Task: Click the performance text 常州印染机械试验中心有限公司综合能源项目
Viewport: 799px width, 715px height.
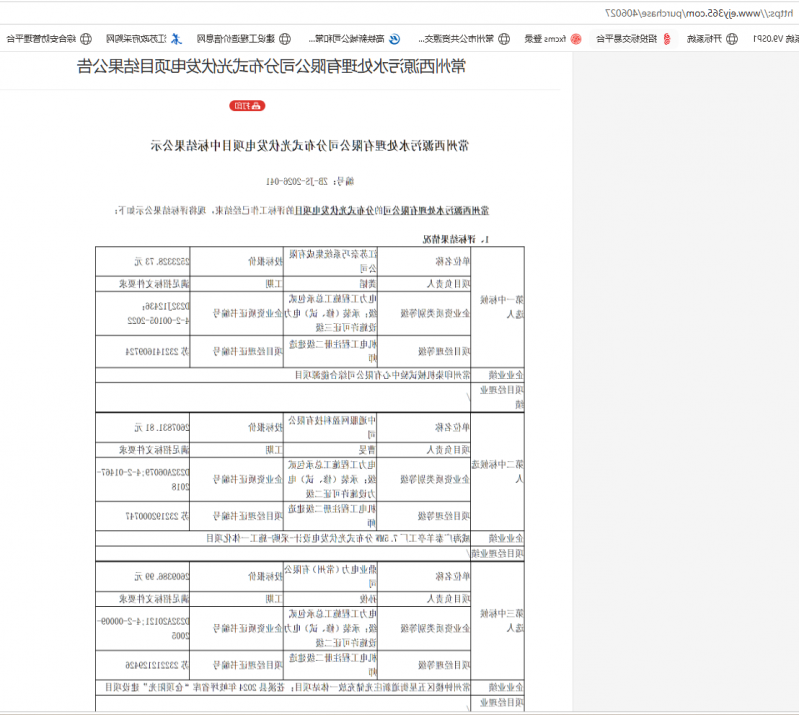Action: [x=382, y=375]
